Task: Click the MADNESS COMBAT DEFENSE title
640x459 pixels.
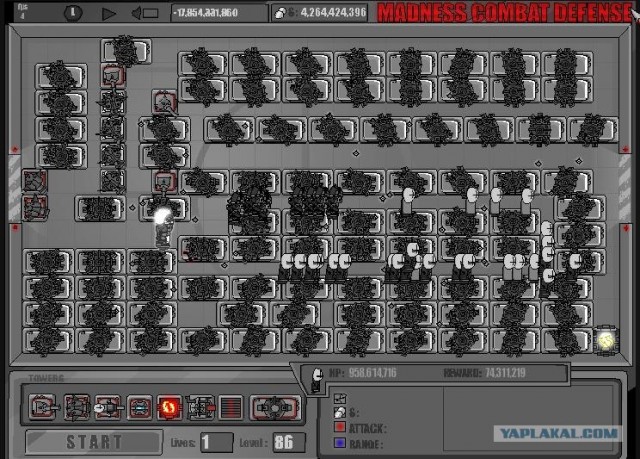Action: point(505,12)
